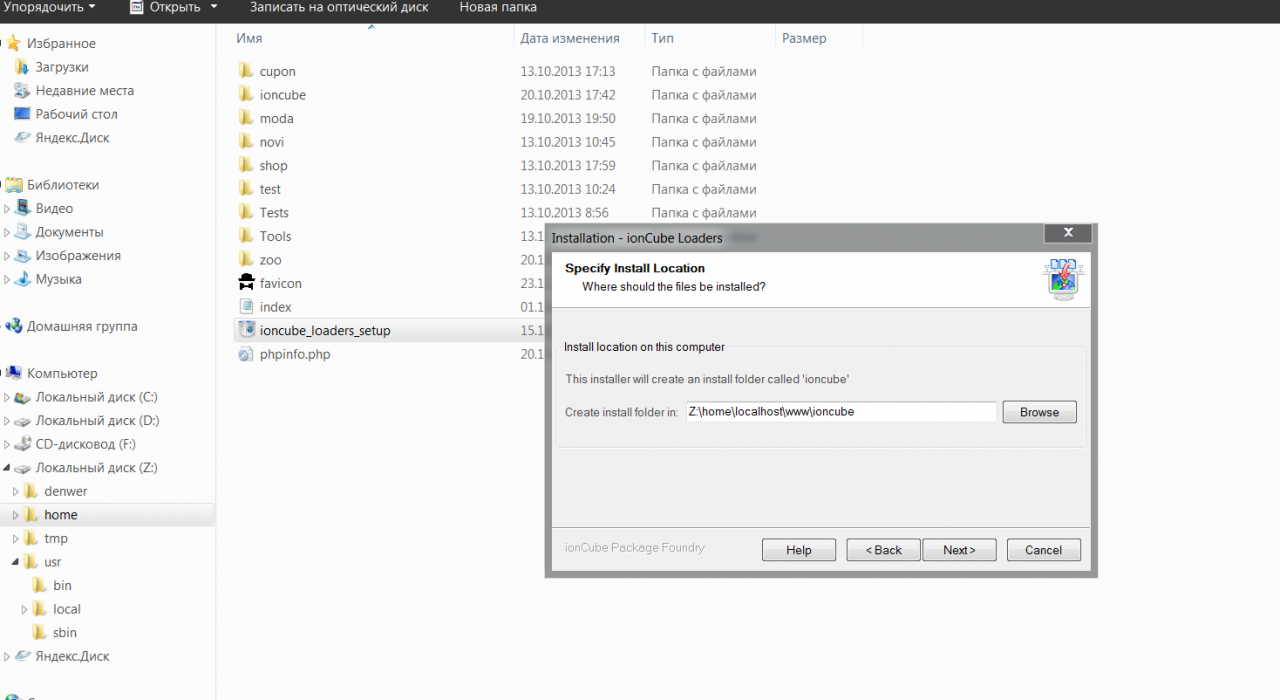Select the phpinfo.php file icon
This screenshot has height=700, width=1280.
coord(247,354)
